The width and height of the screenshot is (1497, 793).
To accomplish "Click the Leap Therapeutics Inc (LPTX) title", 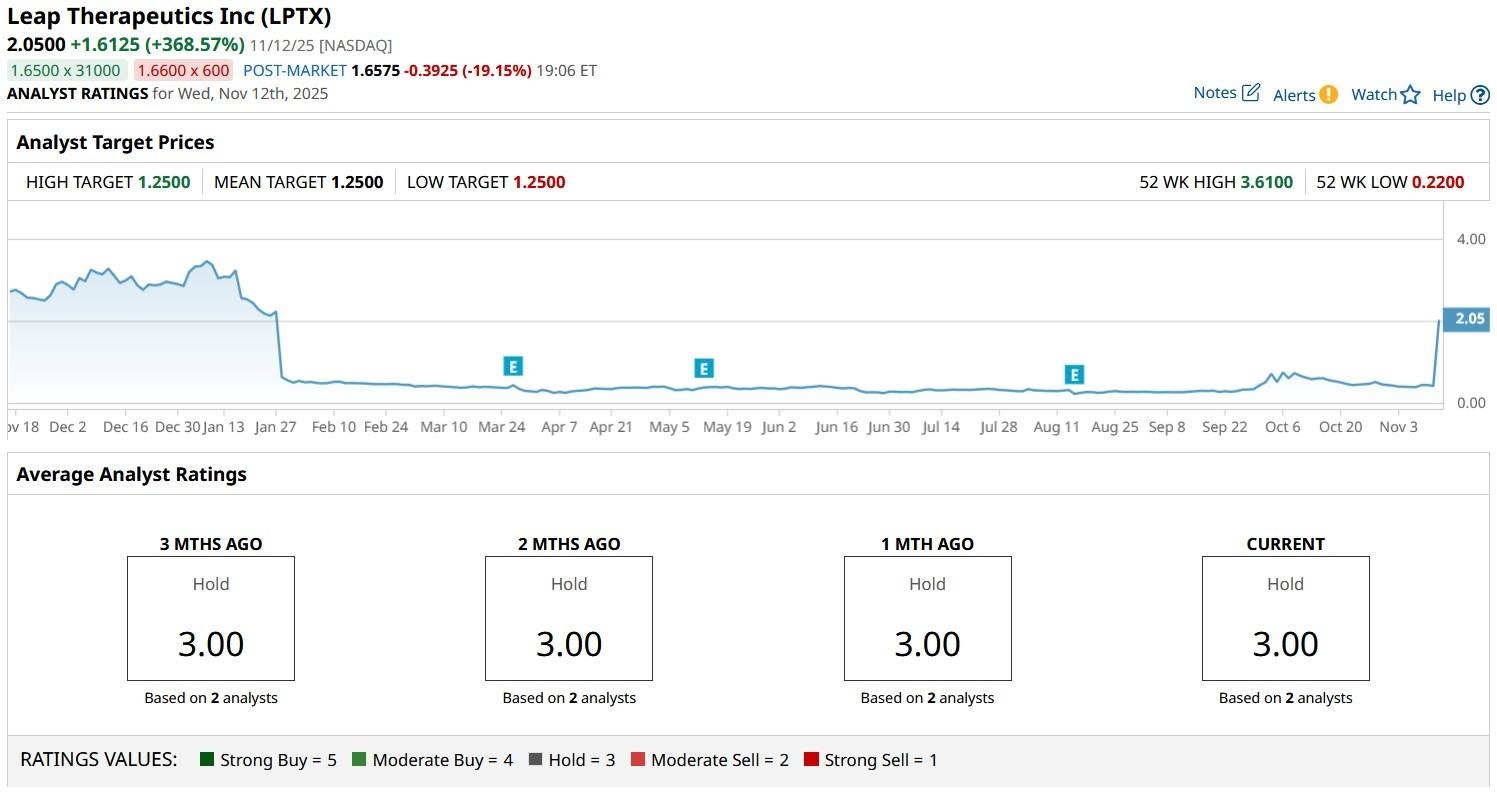I will 169,17.
